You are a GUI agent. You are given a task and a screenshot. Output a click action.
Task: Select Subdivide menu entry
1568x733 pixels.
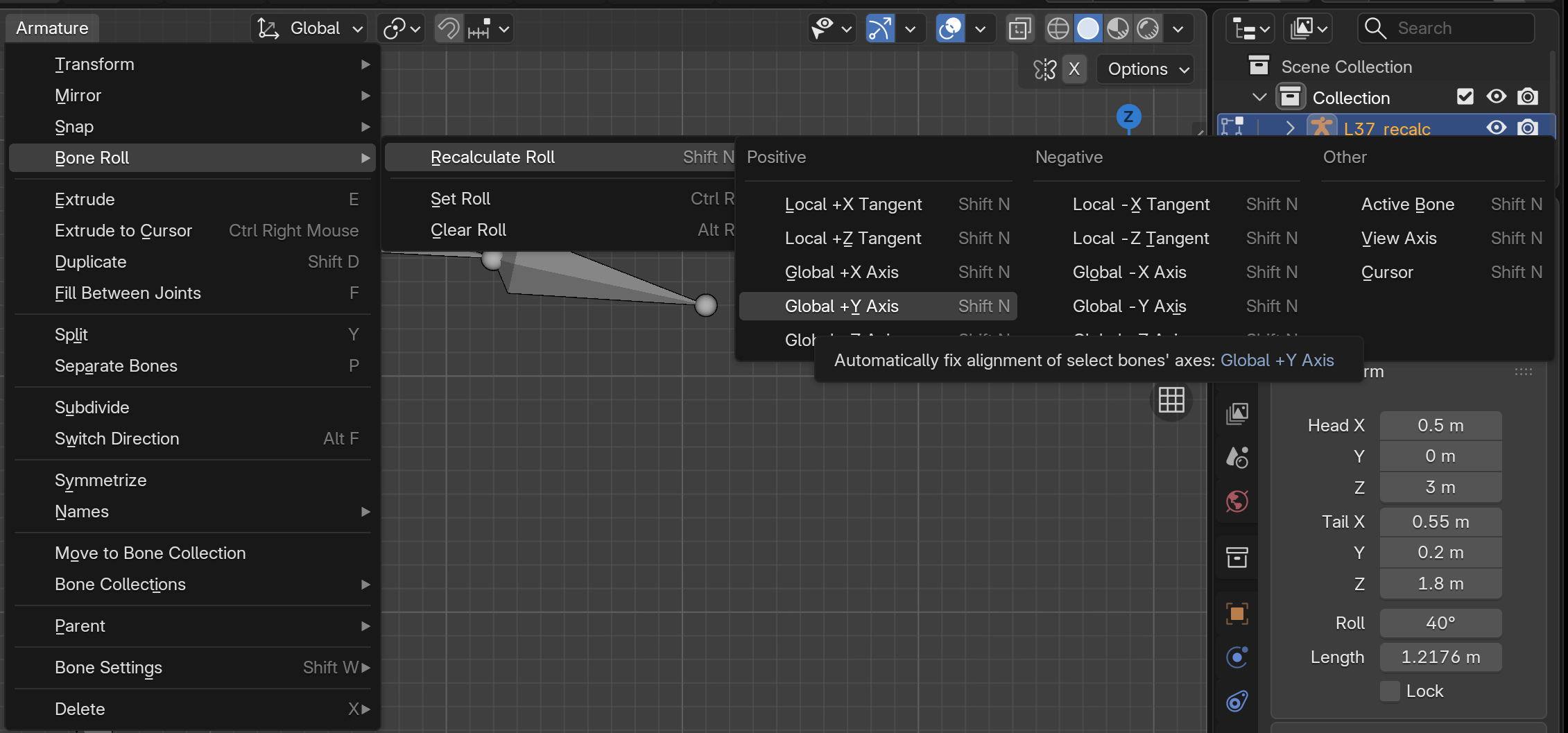coord(192,408)
